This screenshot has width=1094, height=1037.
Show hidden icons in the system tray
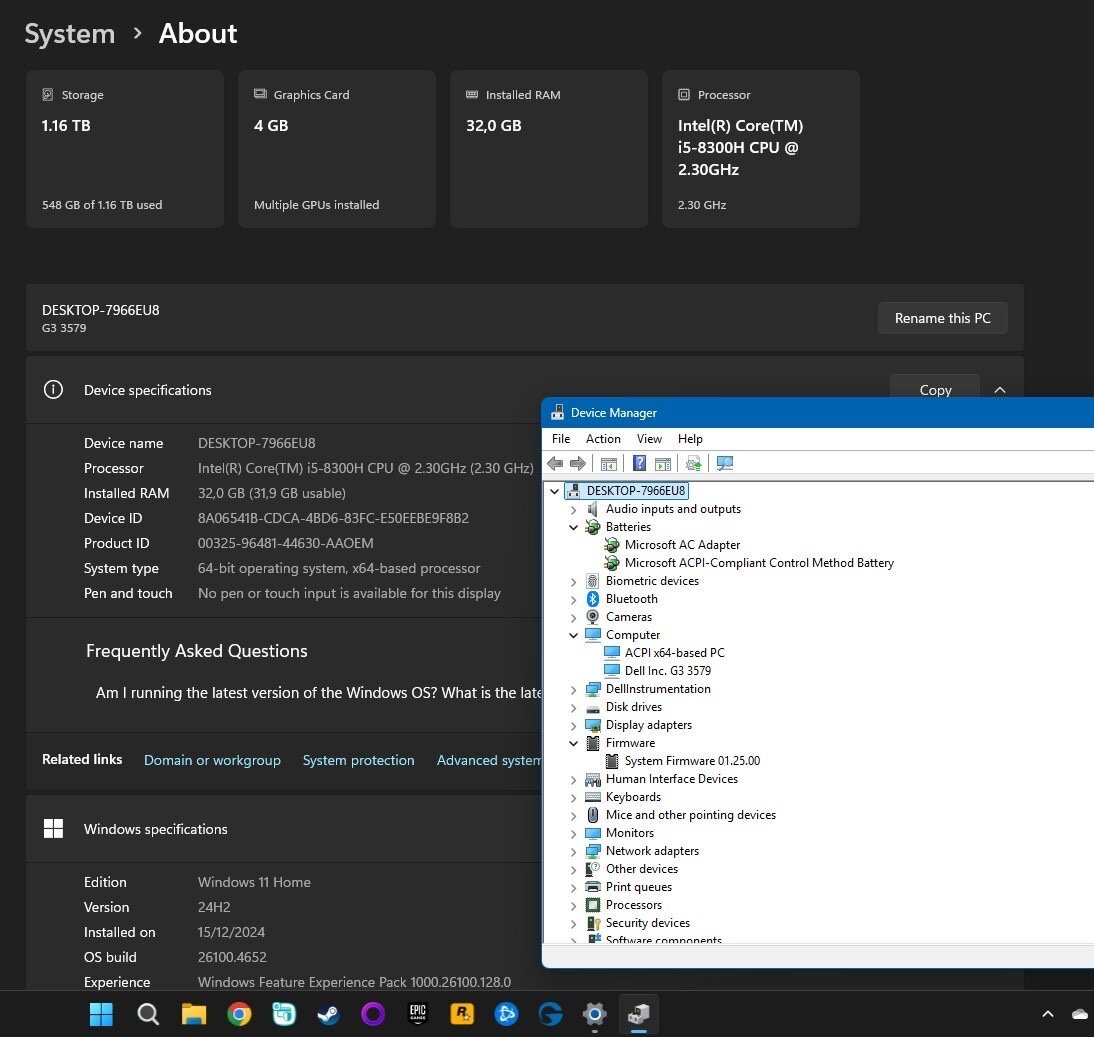pos(1048,1014)
